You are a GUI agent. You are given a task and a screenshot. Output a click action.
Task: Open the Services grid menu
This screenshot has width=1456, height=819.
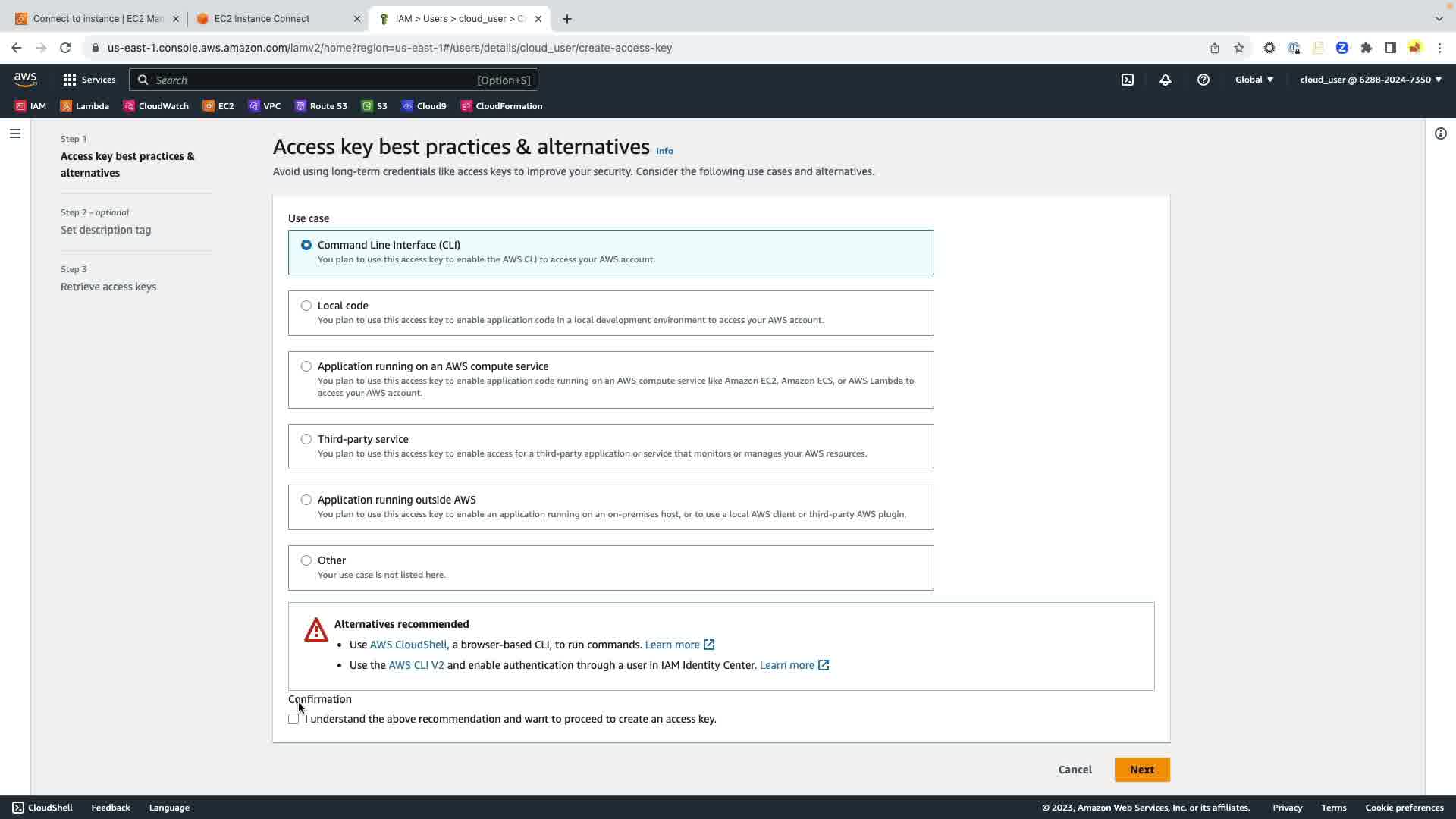point(89,80)
